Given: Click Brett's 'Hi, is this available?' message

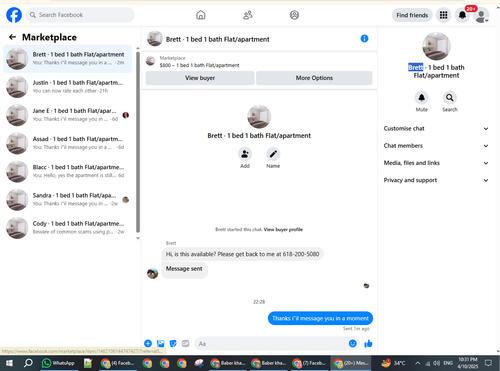Looking at the screenshot, I should tap(242, 254).
